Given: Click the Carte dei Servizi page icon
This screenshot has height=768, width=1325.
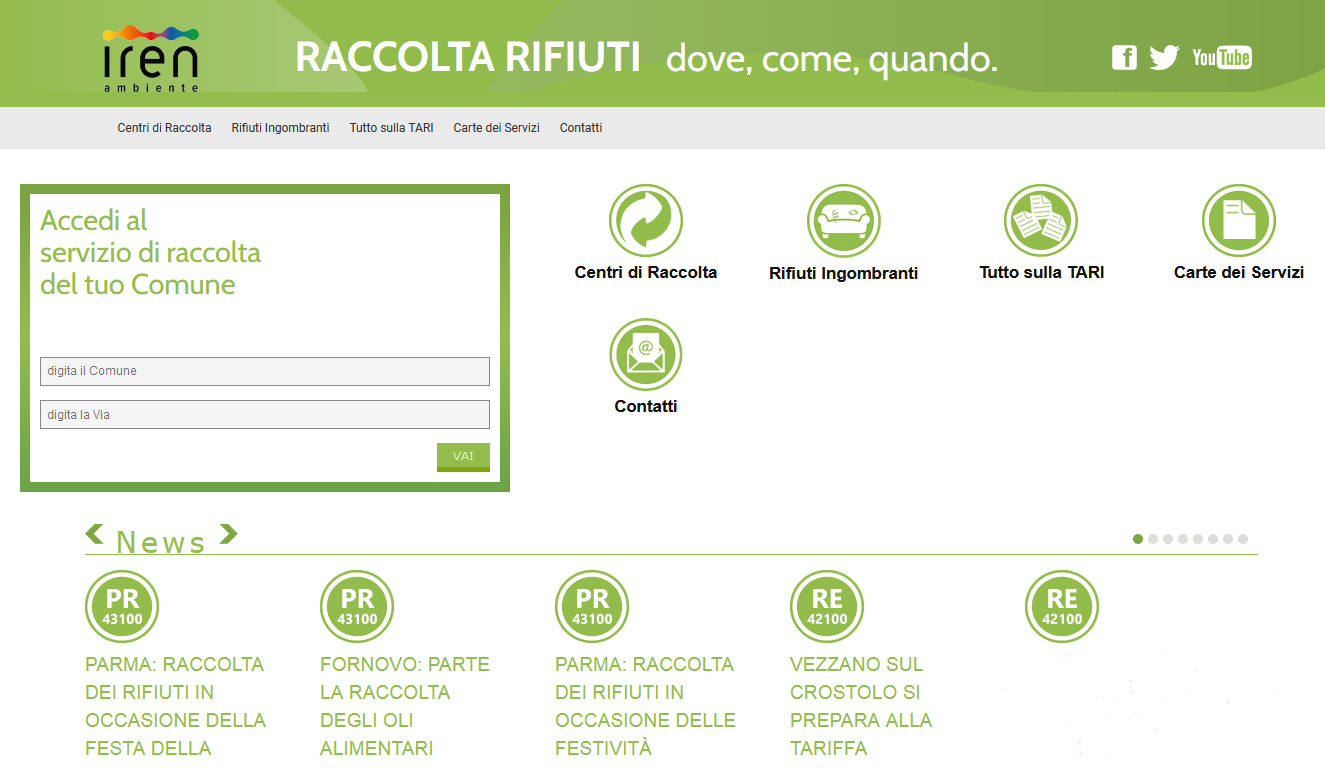Looking at the screenshot, I should click(1238, 221).
